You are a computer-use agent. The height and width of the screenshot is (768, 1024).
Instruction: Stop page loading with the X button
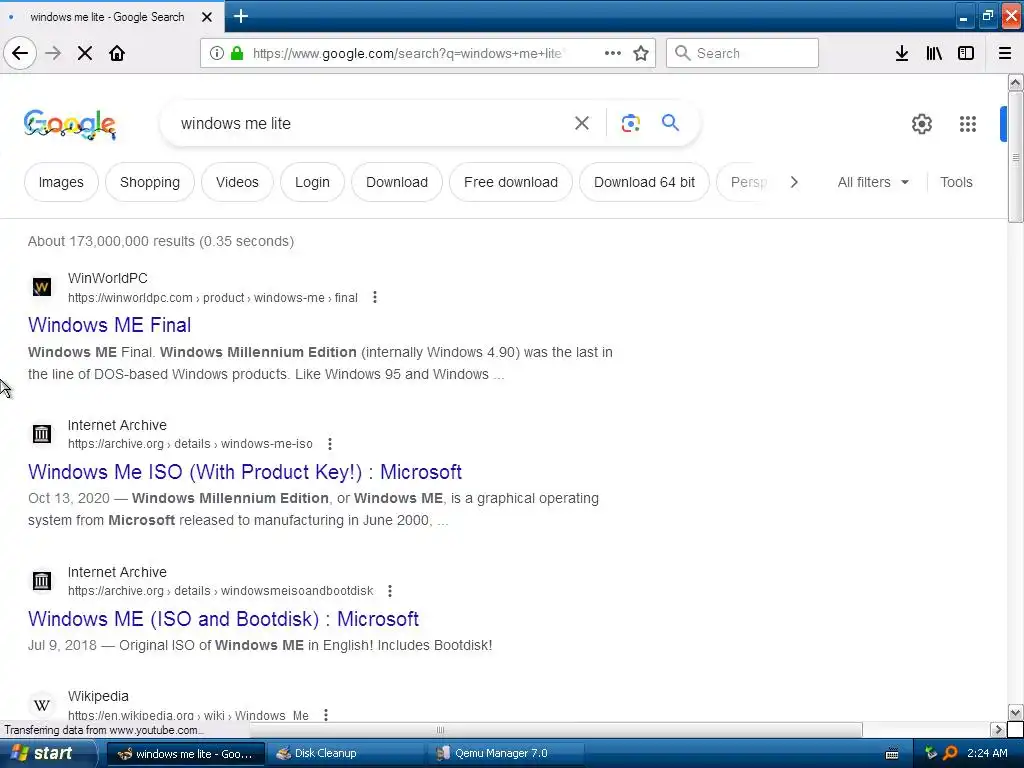point(85,53)
